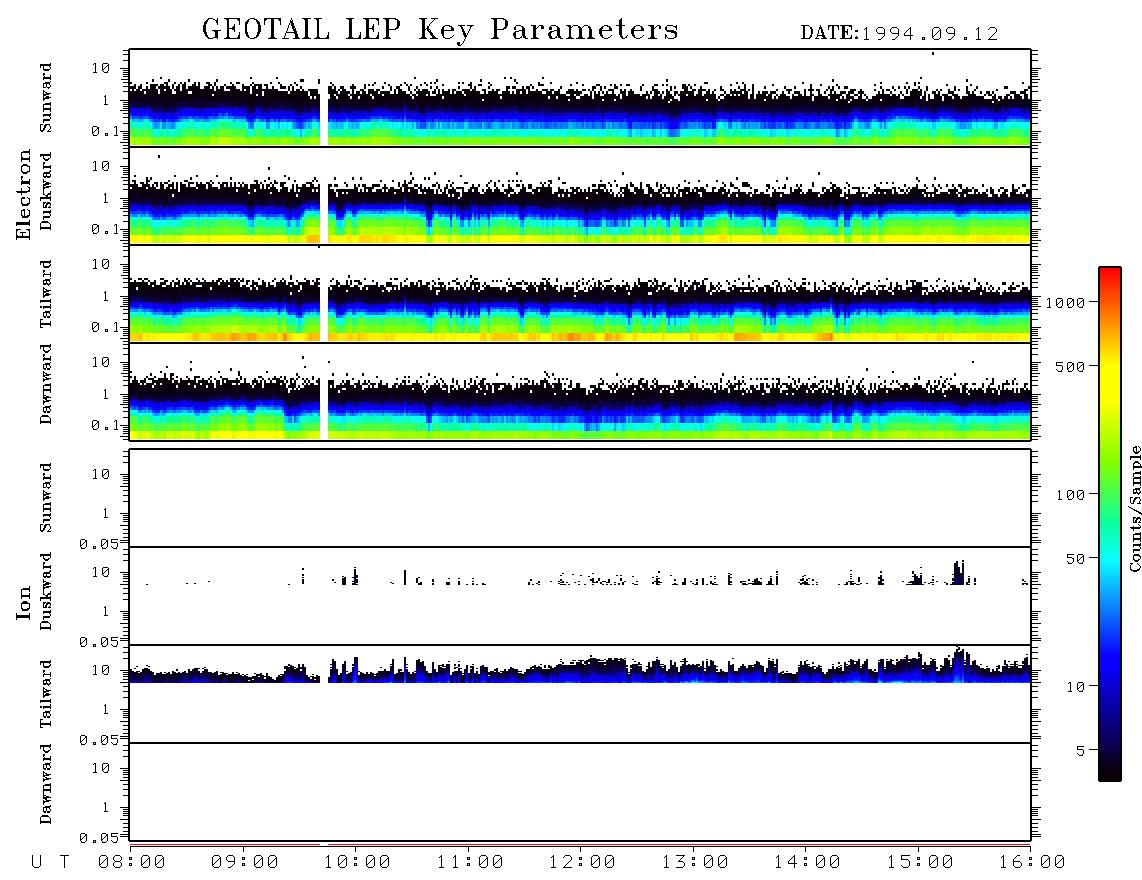The height and width of the screenshot is (880, 1142).
Task: Click the 13:00 time tick label
Action: (x=695, y=863)
